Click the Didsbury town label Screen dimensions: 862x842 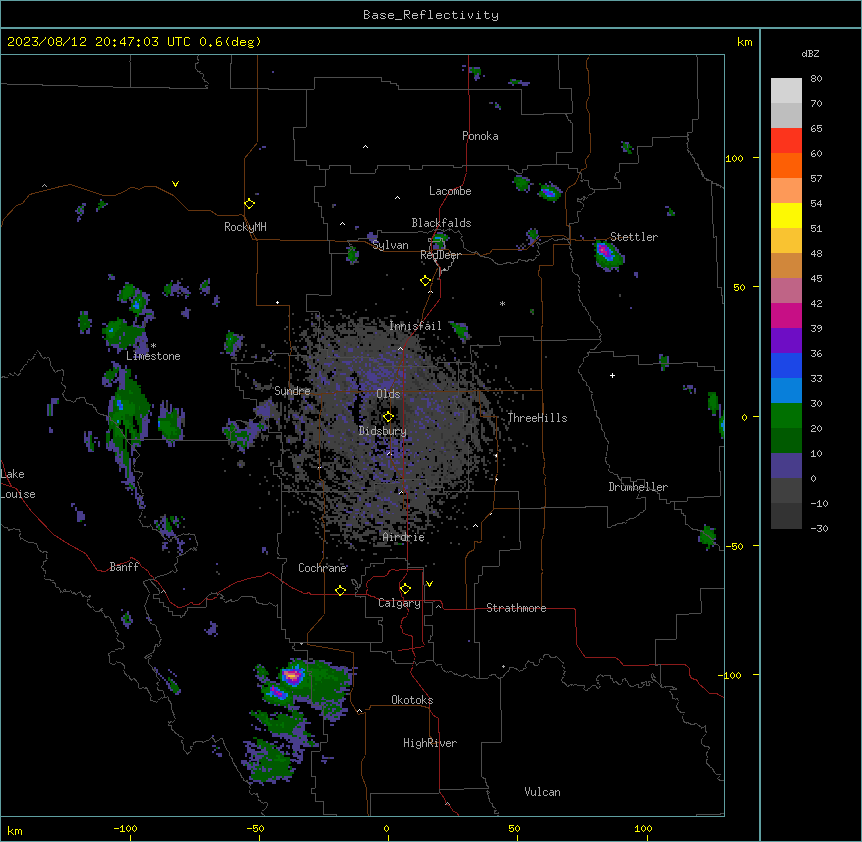coord(383,431)
